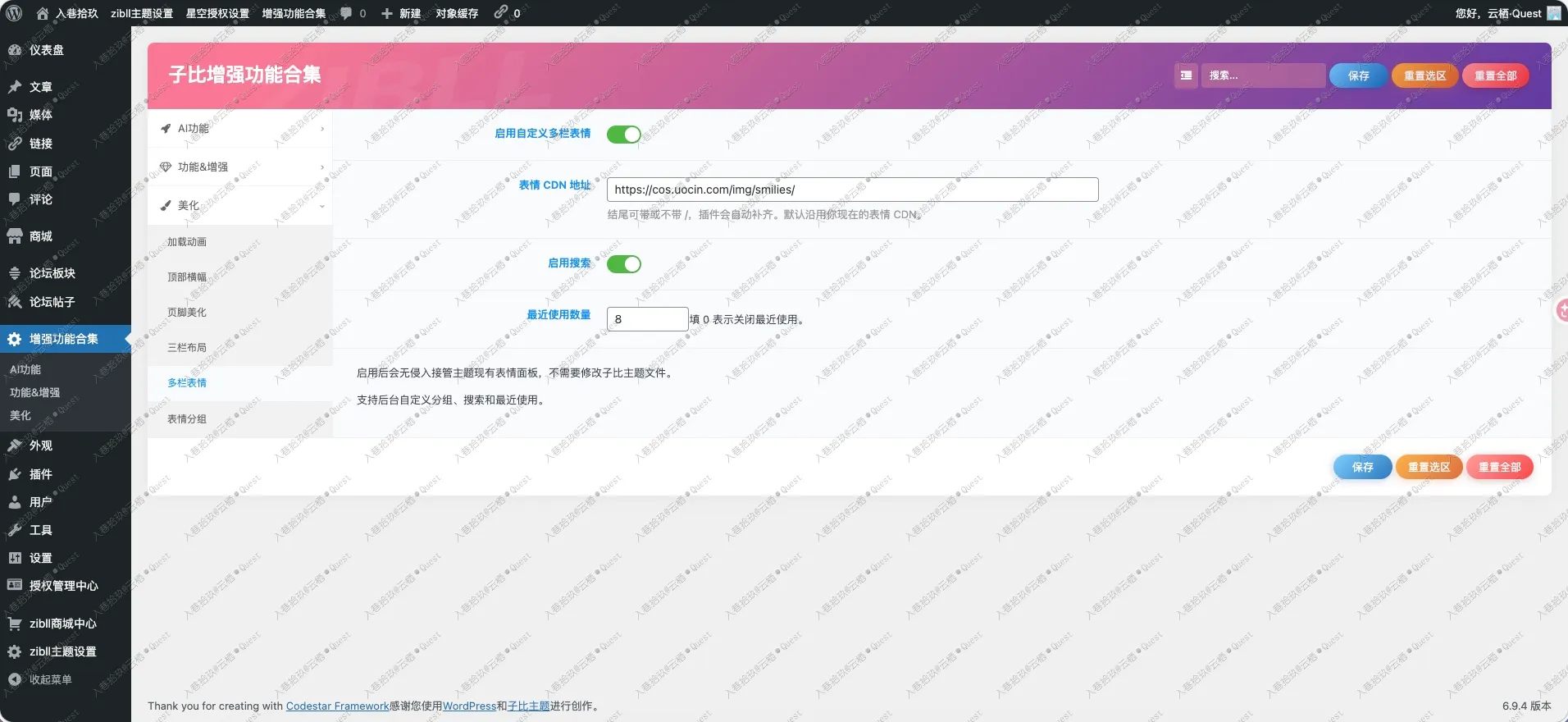Image resolution: width=1568 pixels, height=722 pixels.
Task: Open the zibll商城中心 cart icon
Action: point(15,624)
